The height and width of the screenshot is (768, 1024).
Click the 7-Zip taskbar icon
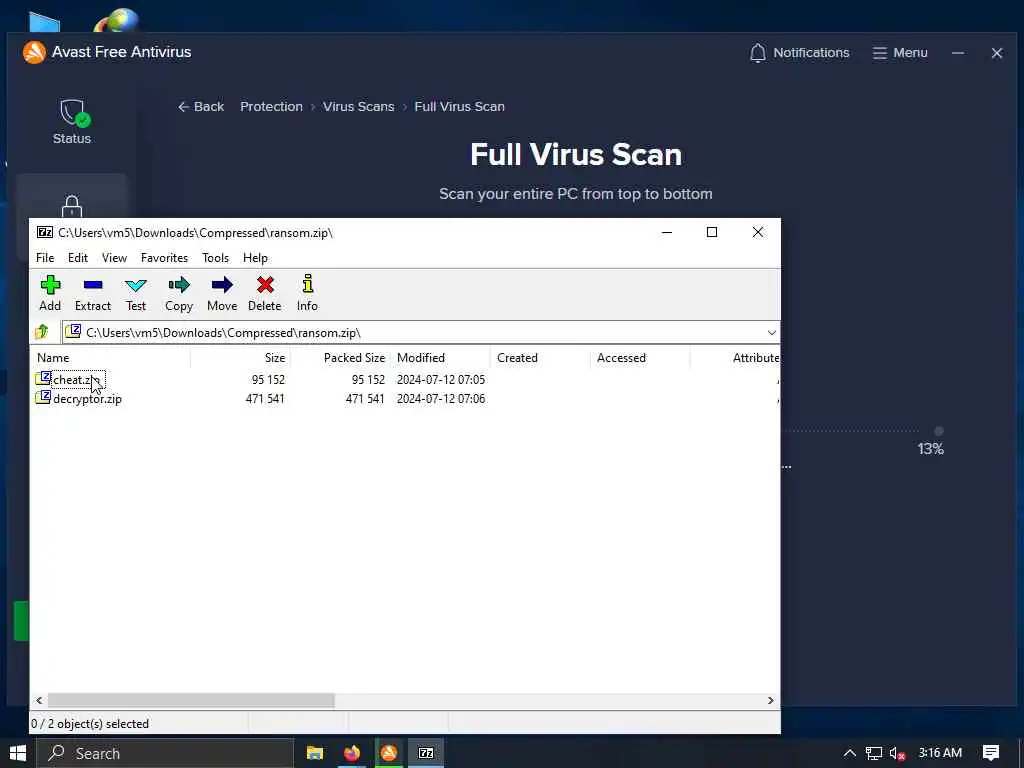point(426,753)
